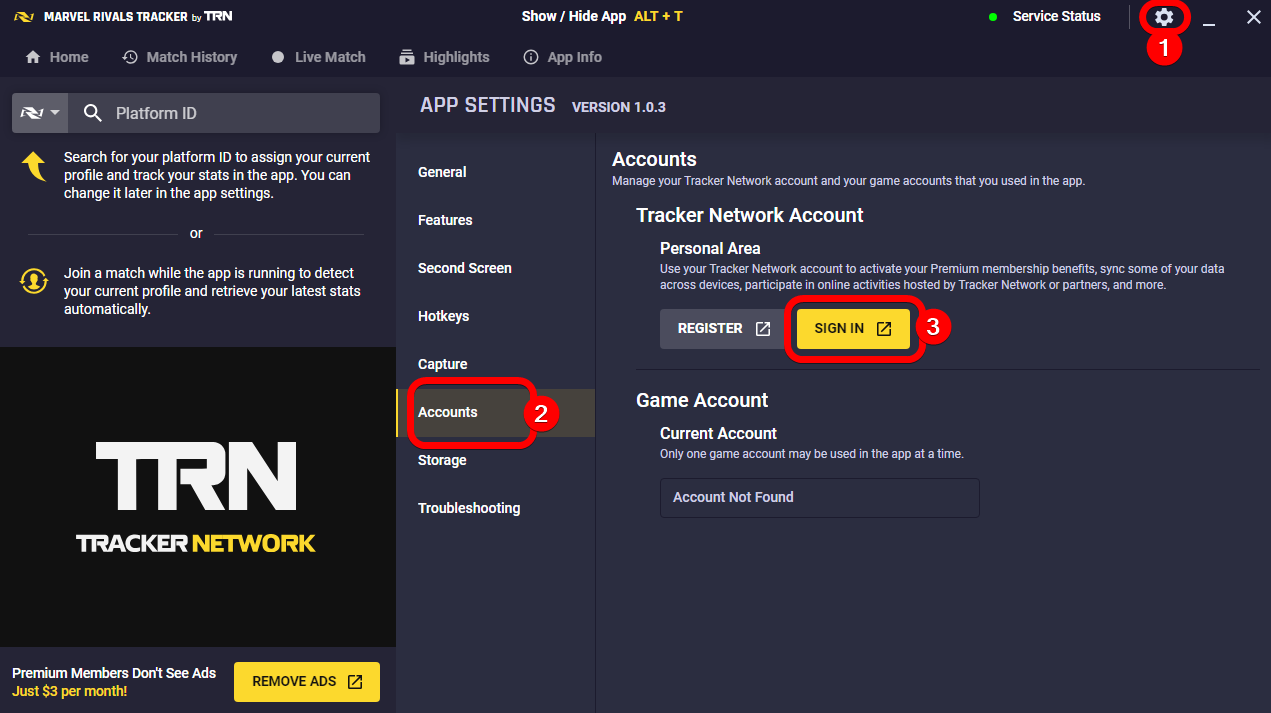Focus the Platform ID search field
Viewport: 1271px width, 713px height.
224,113
